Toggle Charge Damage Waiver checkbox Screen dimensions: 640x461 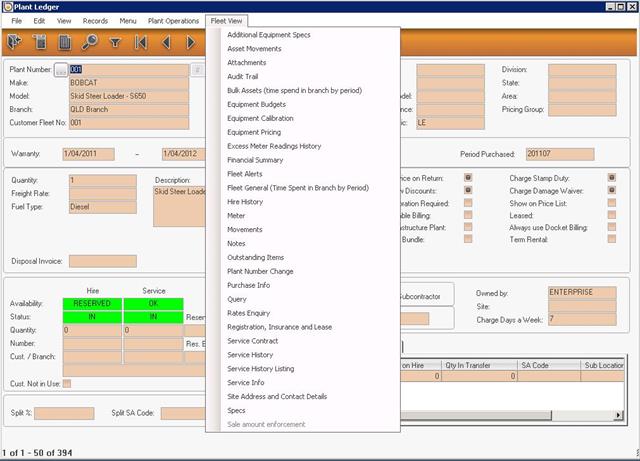[609, 191]
